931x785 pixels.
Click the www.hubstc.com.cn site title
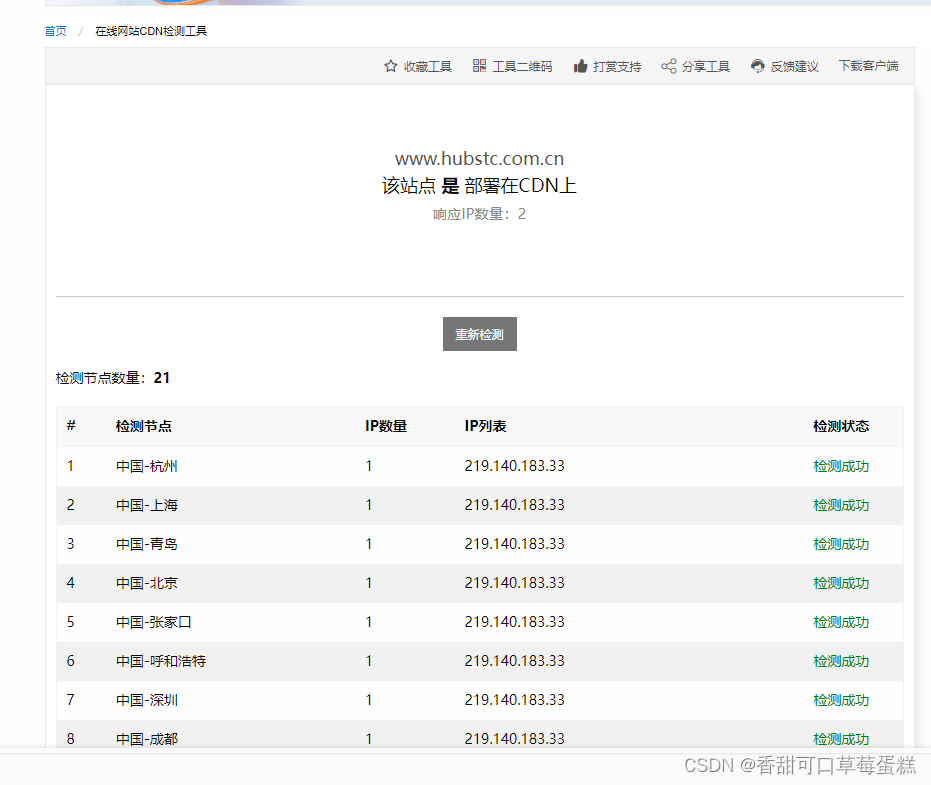coord(480,157)
